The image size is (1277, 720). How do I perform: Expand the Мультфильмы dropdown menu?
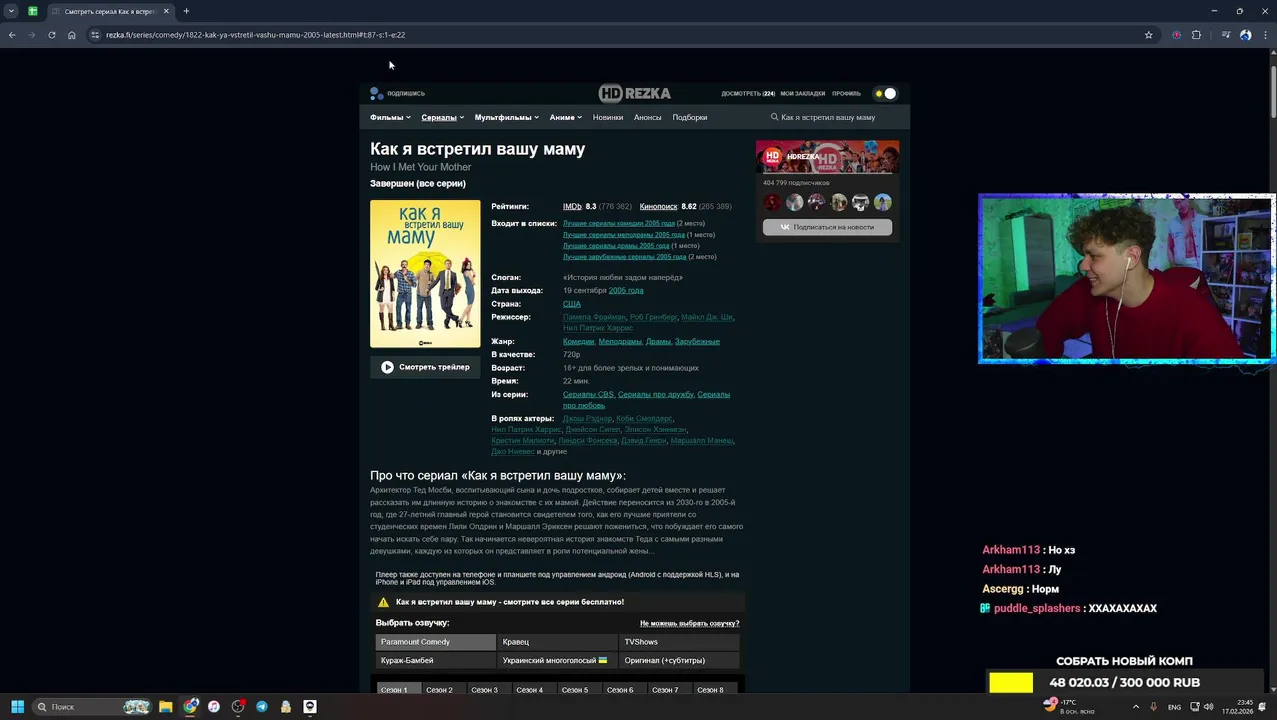(x=506, y=117)
